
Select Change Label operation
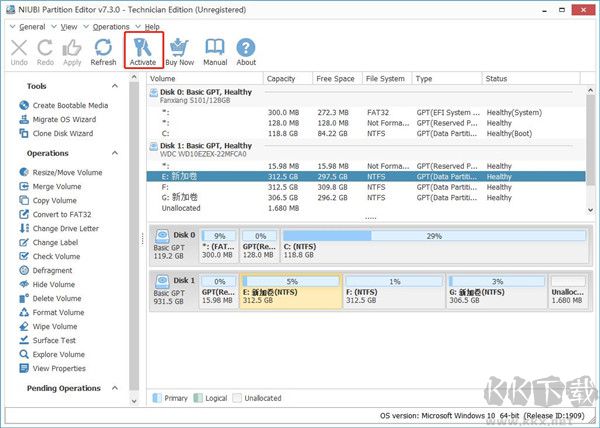(x=49, y=242)
